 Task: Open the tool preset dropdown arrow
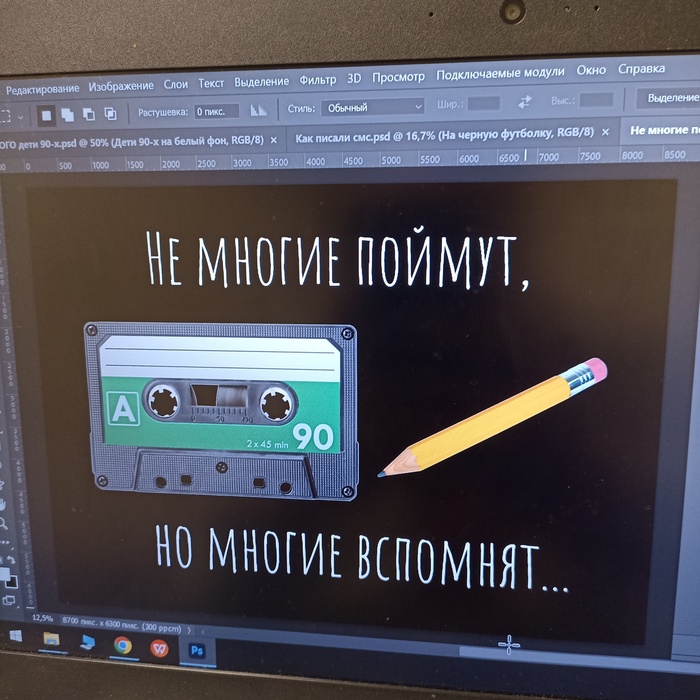pyautogui.click(x=21, y=117)
